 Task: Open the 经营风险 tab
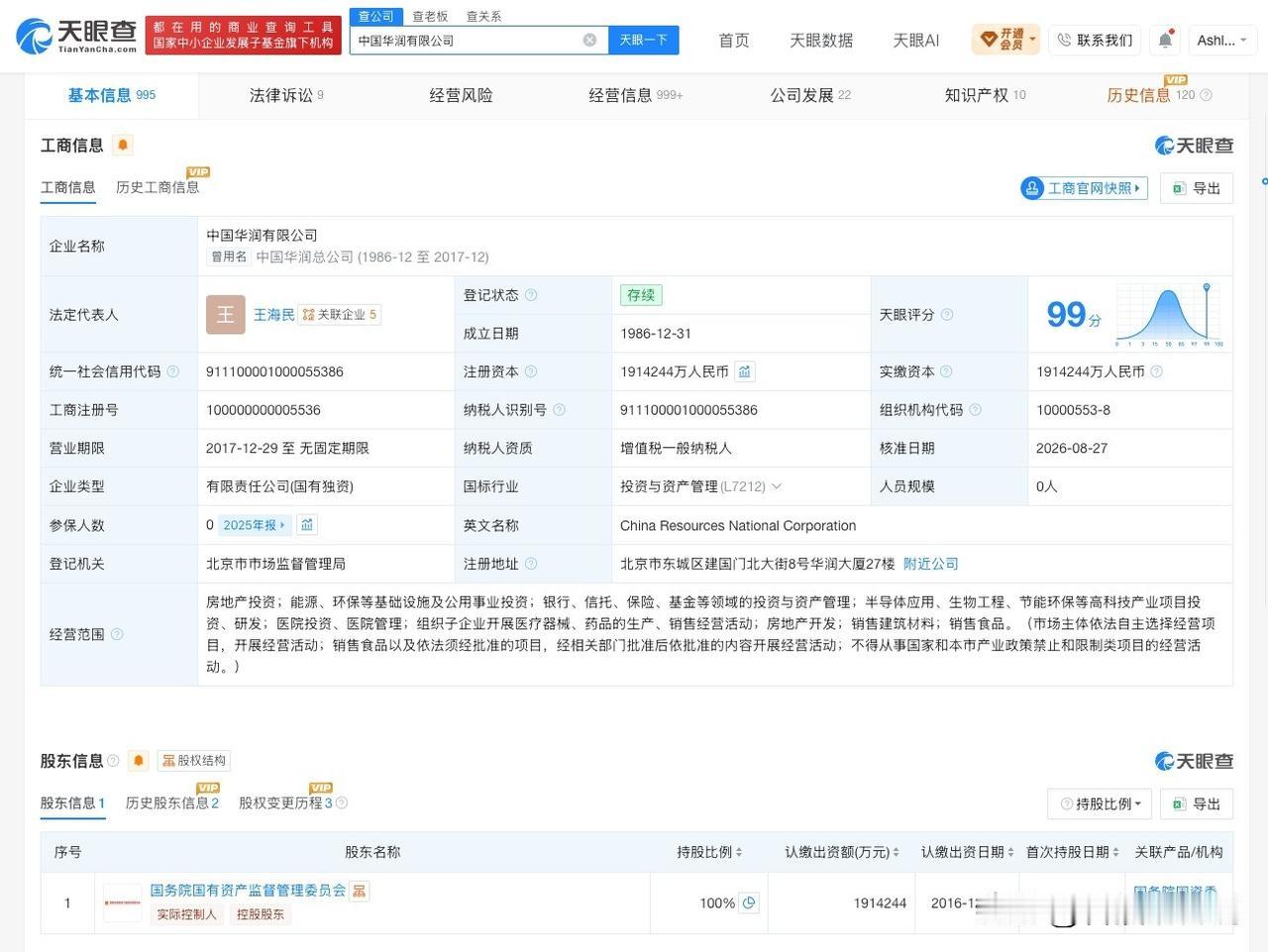(x=461, y=96)
